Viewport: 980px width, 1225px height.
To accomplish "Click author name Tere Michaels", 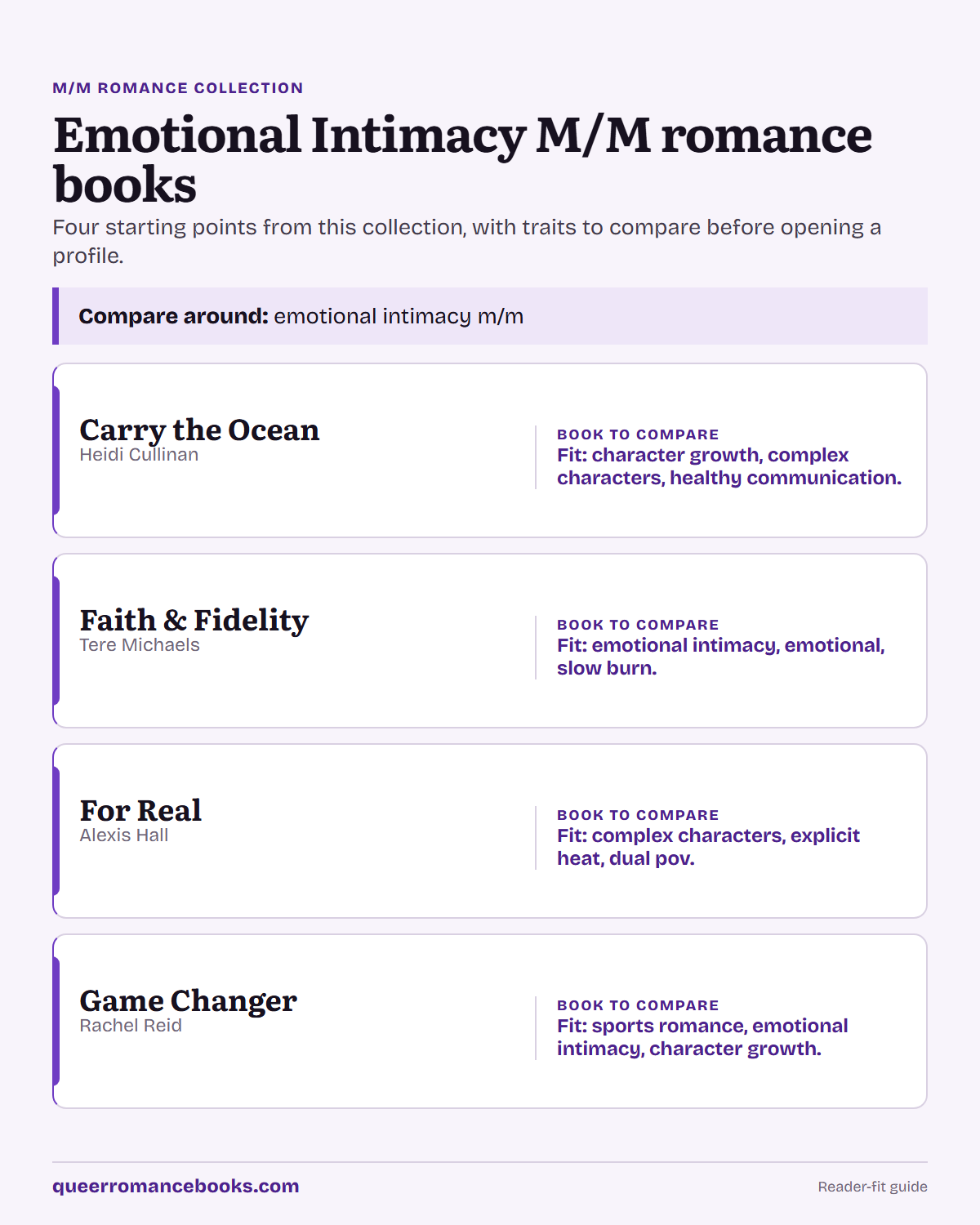I will (140, 645).
